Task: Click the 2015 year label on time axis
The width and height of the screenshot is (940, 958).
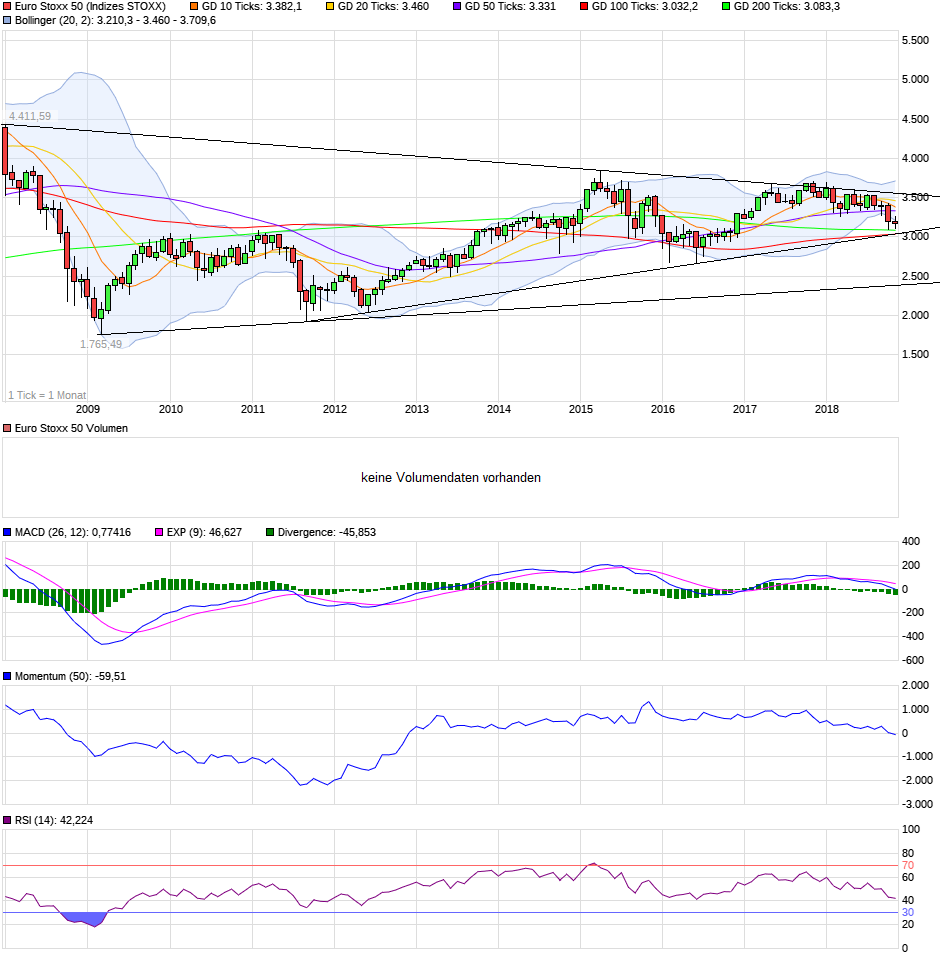Action: click(581, 409)
